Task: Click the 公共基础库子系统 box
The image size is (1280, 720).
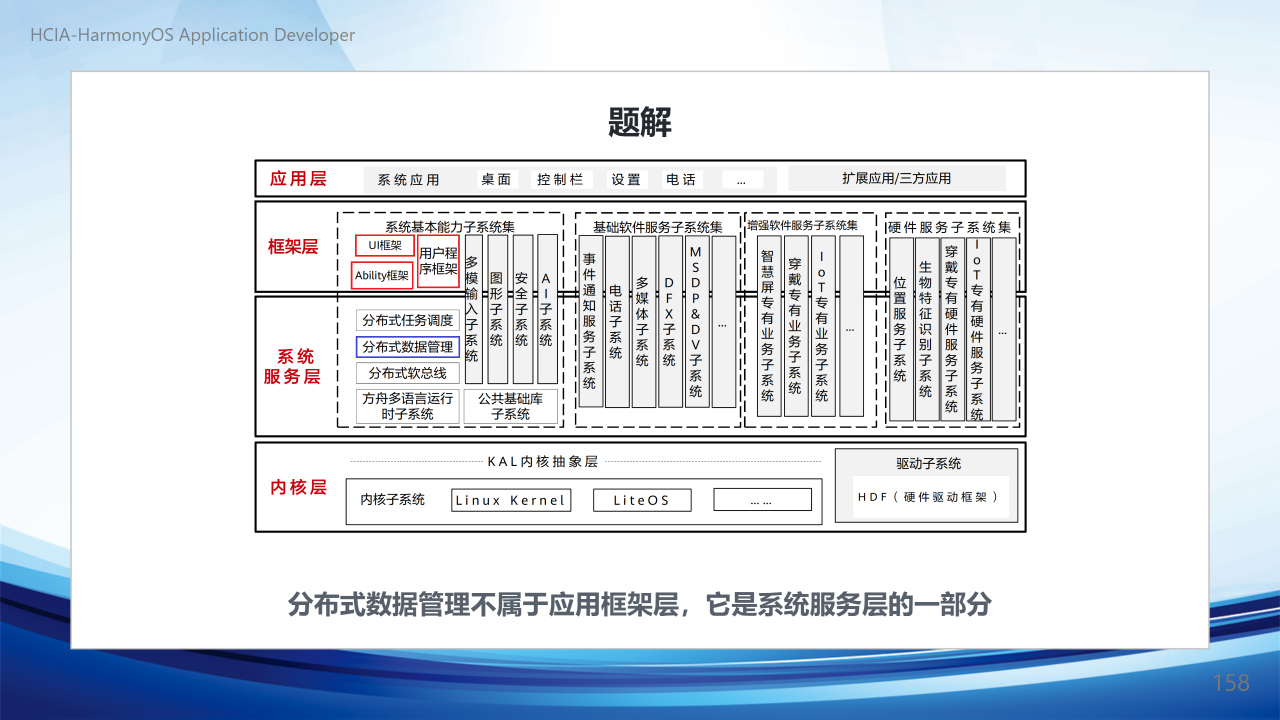Action: pyautogui.click(x=511, y=406)
